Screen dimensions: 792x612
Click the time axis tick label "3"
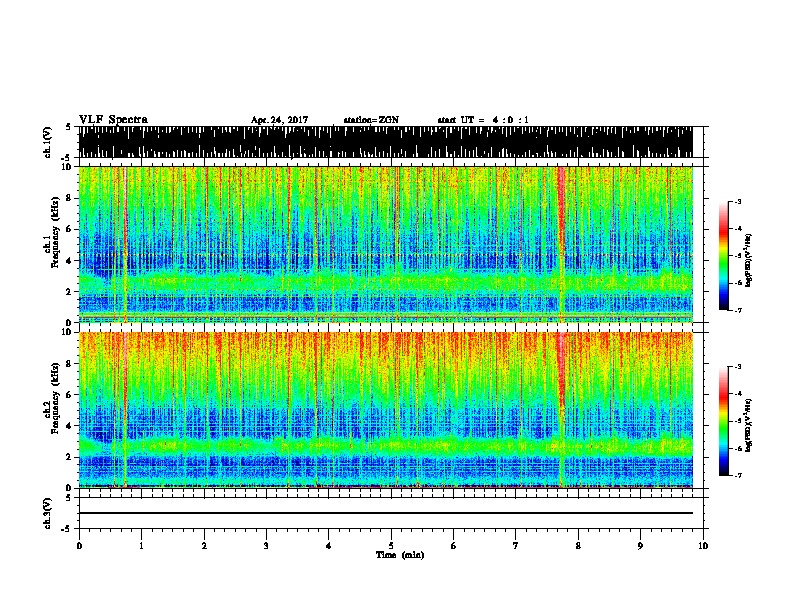[x=266, y=546]
